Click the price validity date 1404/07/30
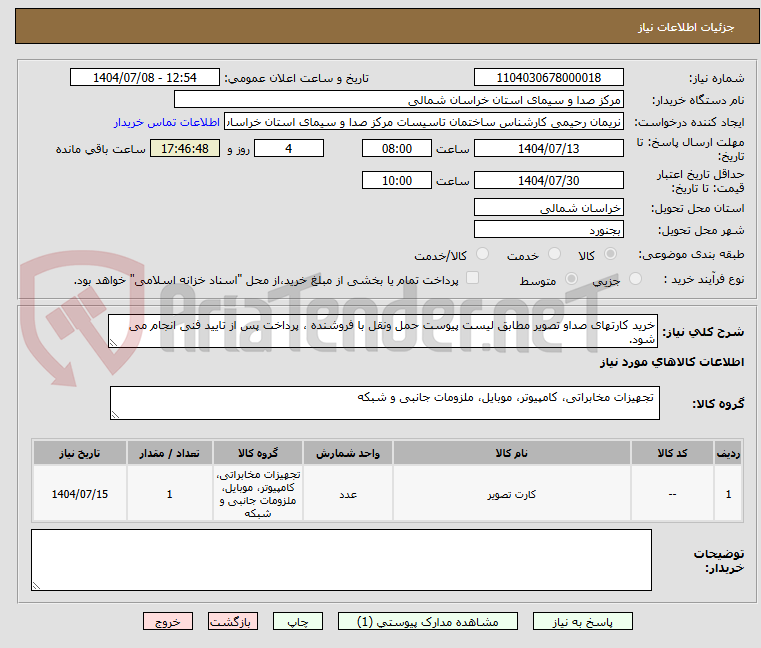 coord(548,181)
